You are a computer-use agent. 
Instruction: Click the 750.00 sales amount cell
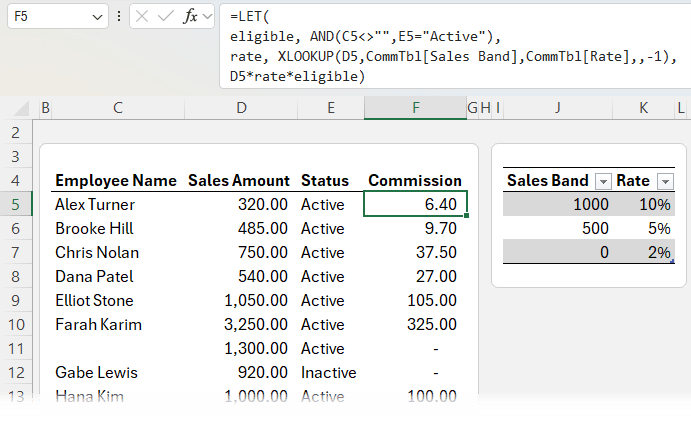tap(241, 252)
